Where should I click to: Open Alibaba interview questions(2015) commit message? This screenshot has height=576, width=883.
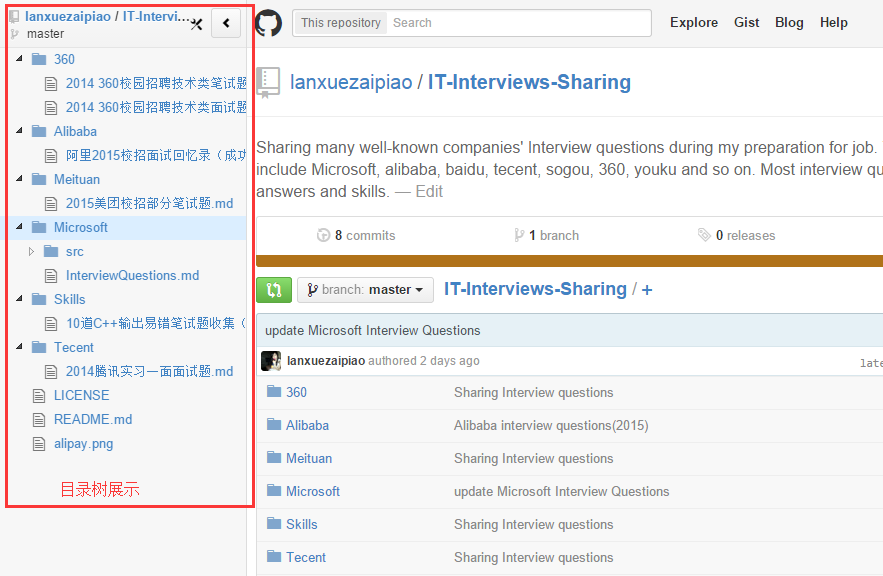[551, 426]
